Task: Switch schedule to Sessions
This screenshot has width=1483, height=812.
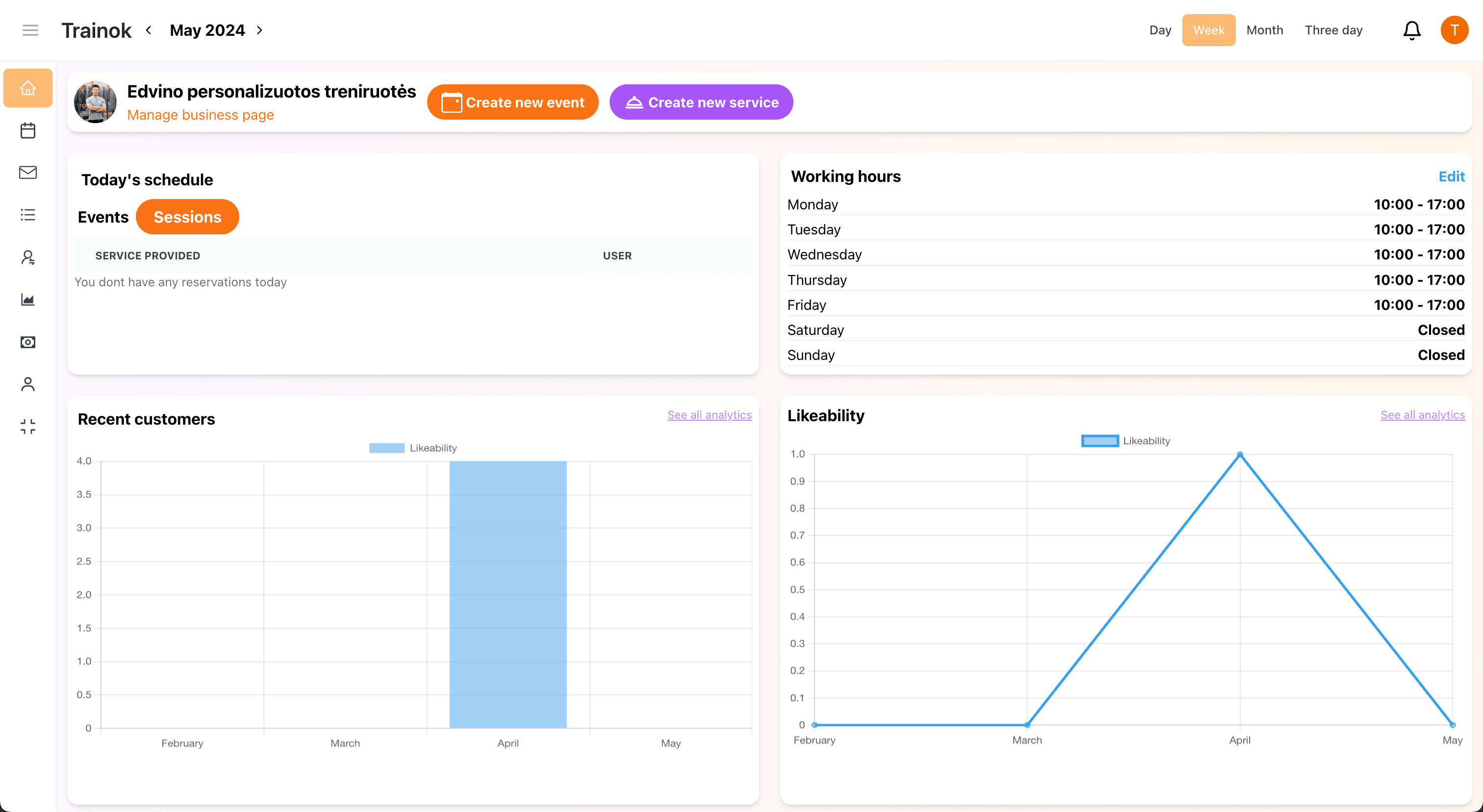Action: (x=187, y=217)
